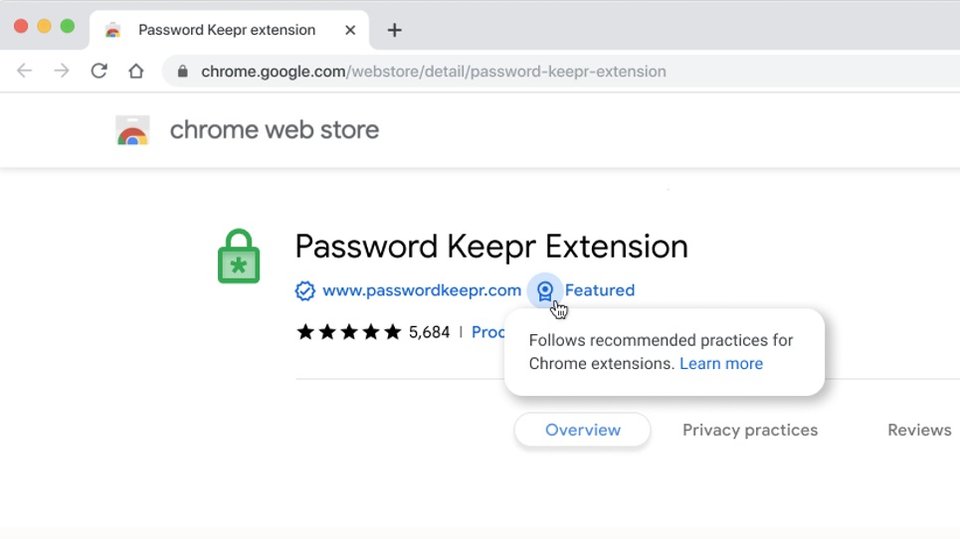Reload the current page
This screenshot has height=539, width=960.
coord(99,71)
